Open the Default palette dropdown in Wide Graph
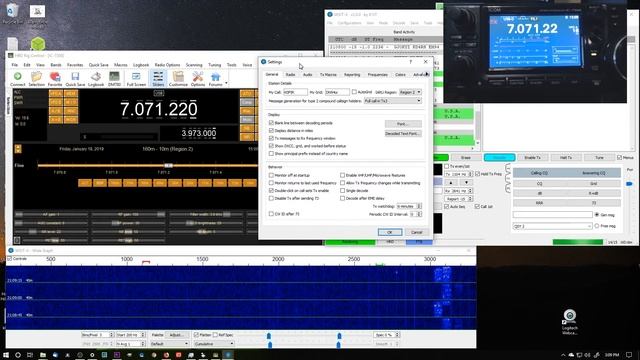 tap(169, 344)
